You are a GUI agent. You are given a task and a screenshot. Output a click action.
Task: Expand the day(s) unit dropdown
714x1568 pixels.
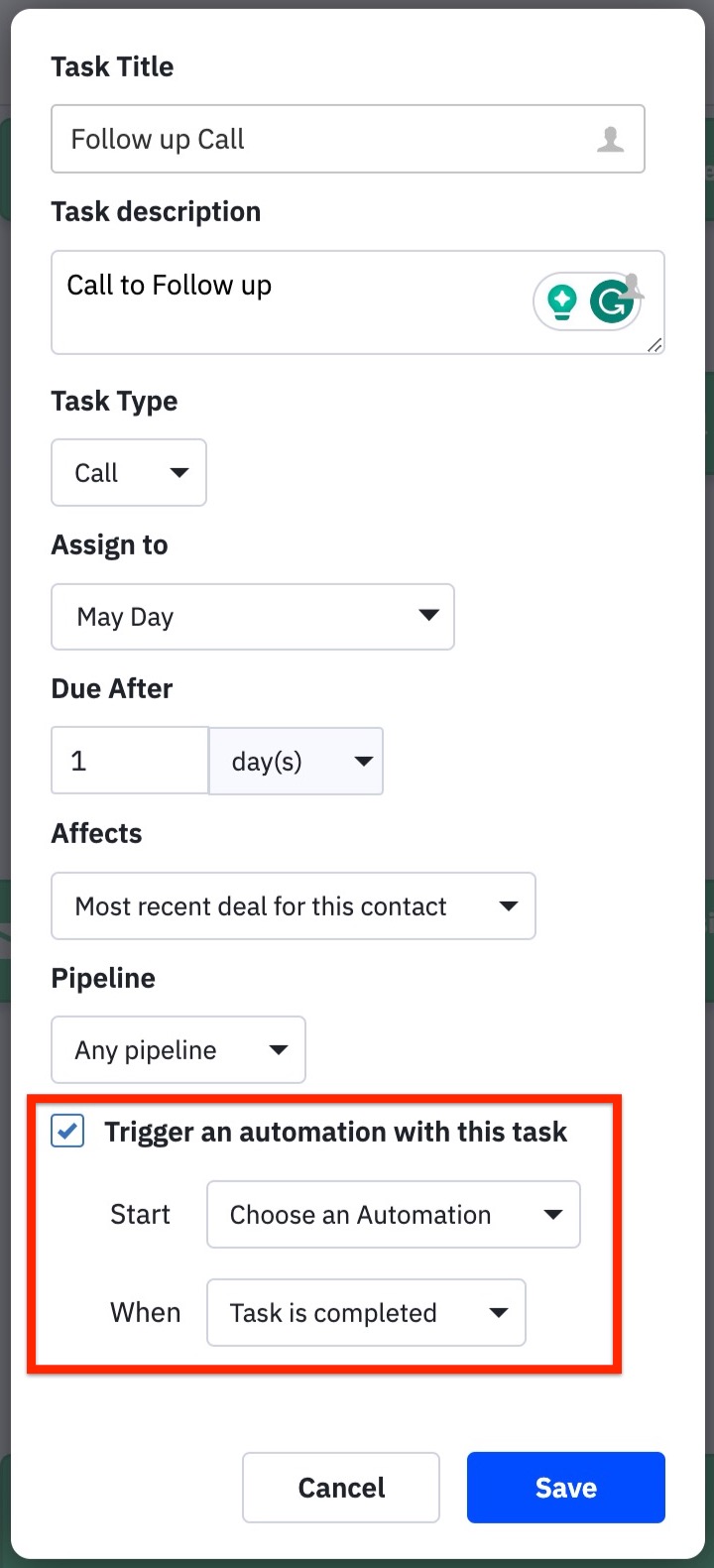point(295,761)
